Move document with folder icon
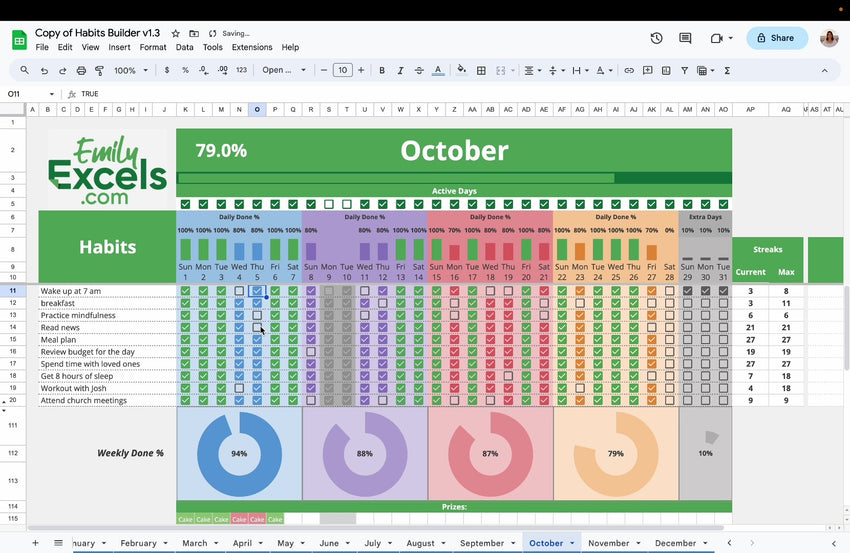 click(x=194, y=34)
